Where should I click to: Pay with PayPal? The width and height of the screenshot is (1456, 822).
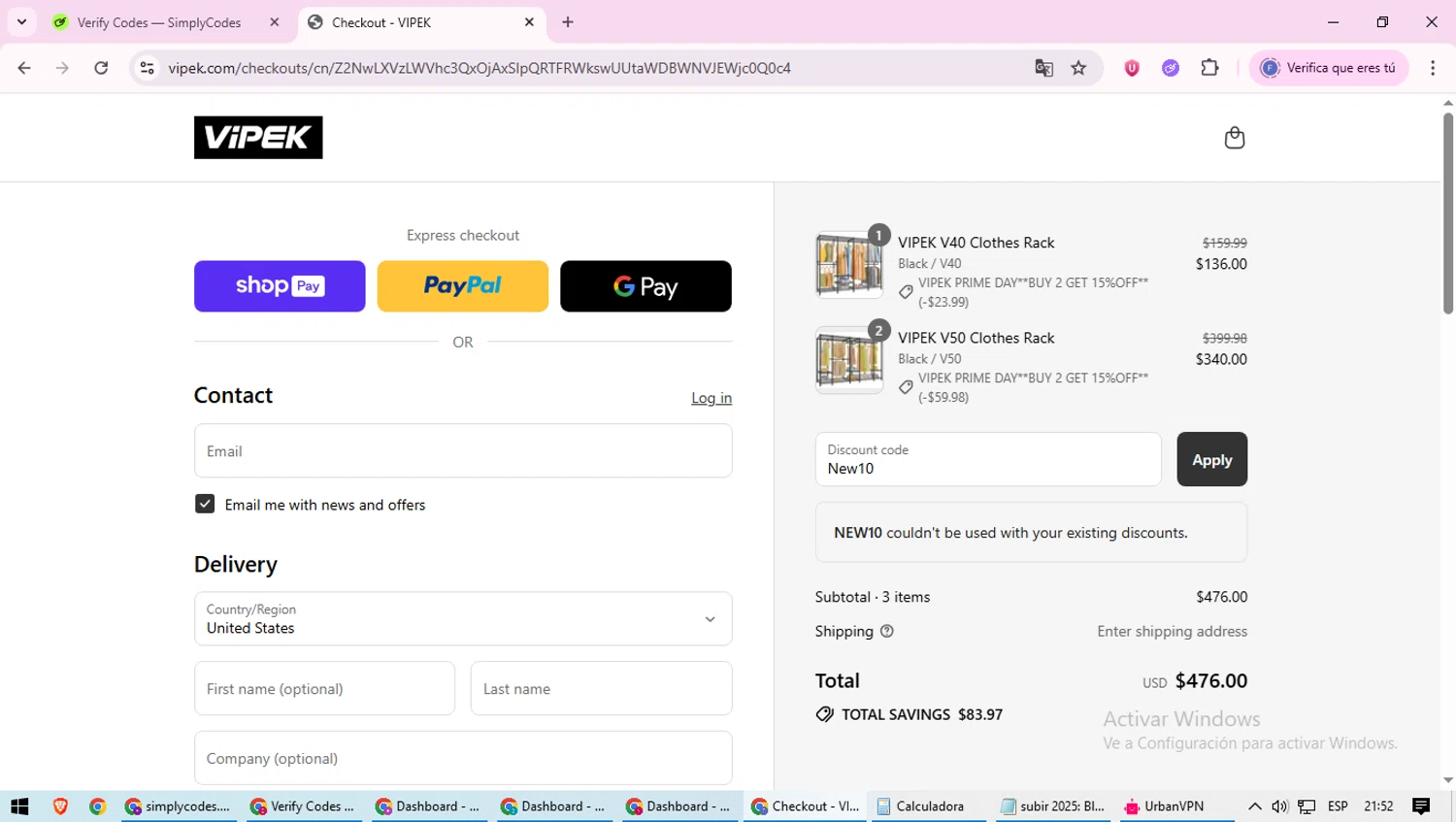tap(463, 286)
